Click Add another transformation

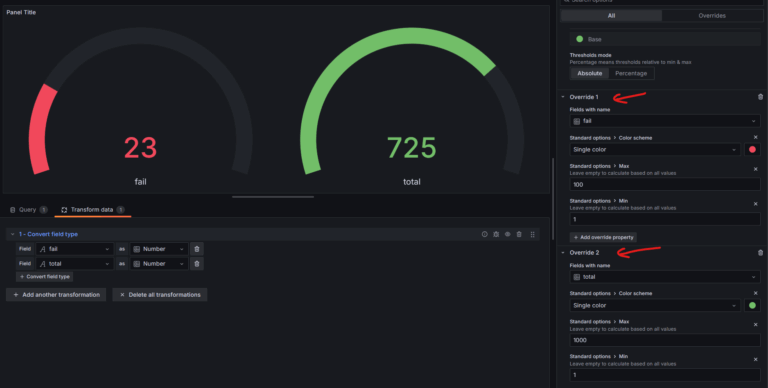coord(56,295)
